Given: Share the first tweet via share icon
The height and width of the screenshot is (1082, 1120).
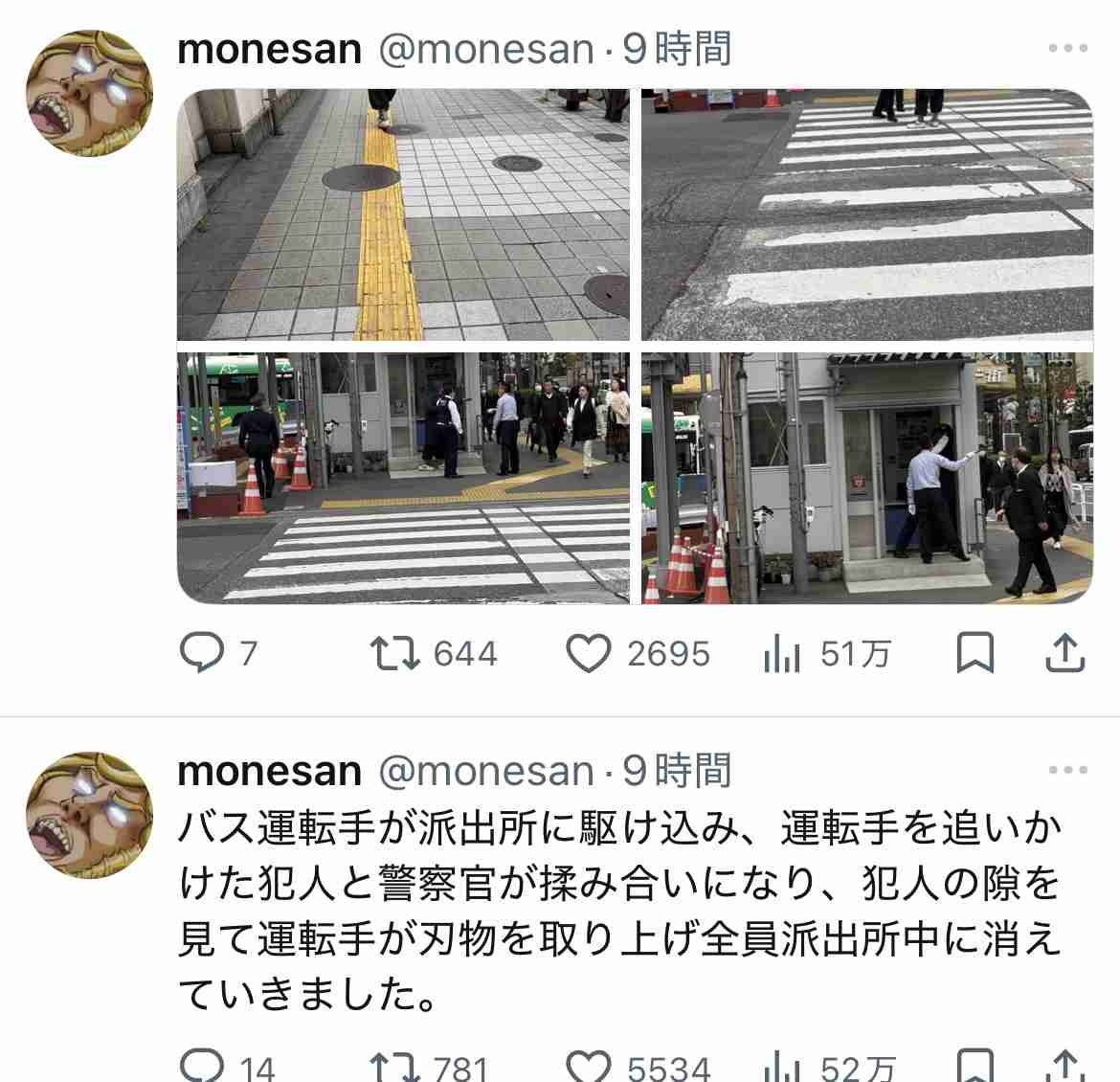Looking at the screenshot, I should 1065,652.
